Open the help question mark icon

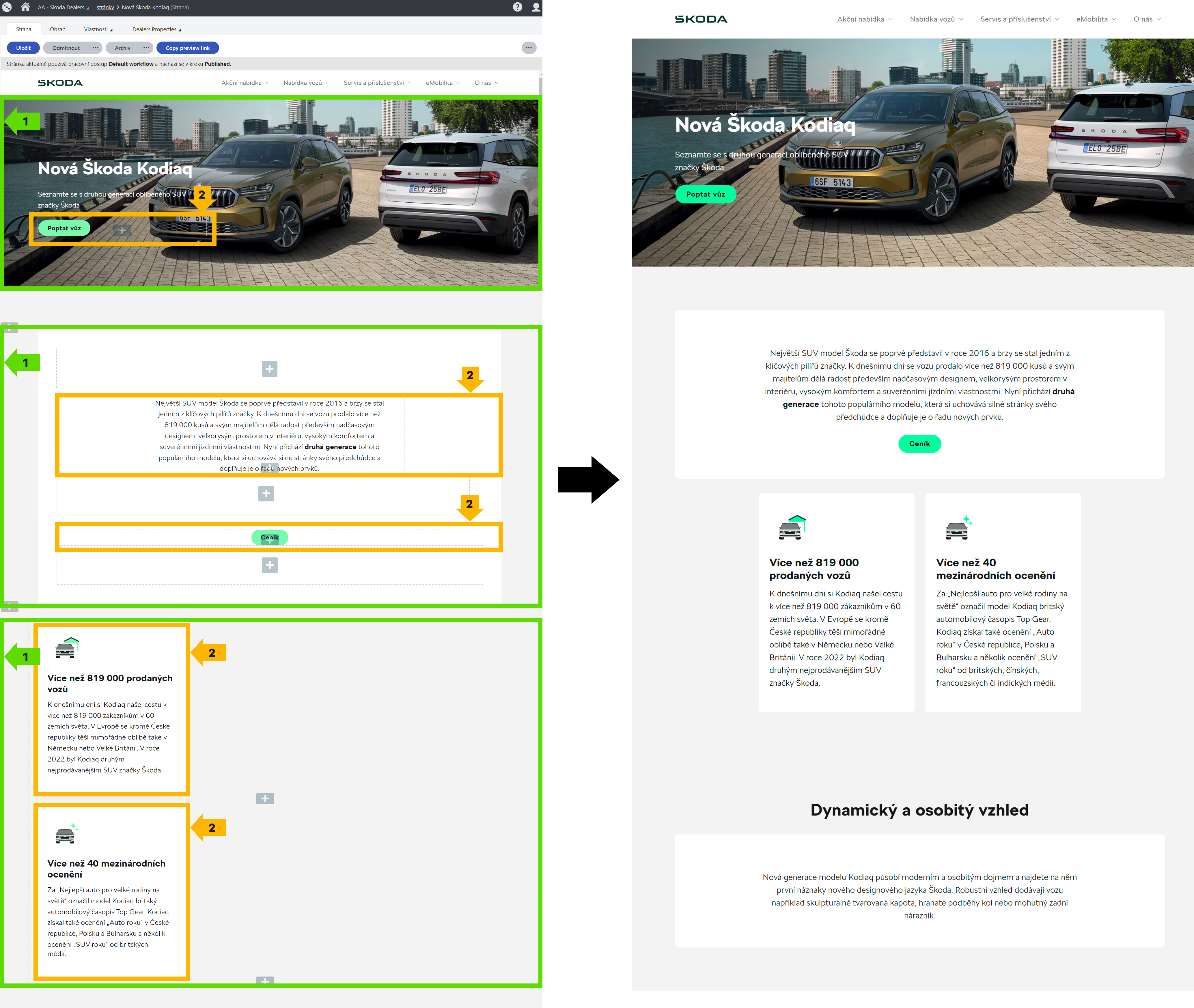coord(517,7)
